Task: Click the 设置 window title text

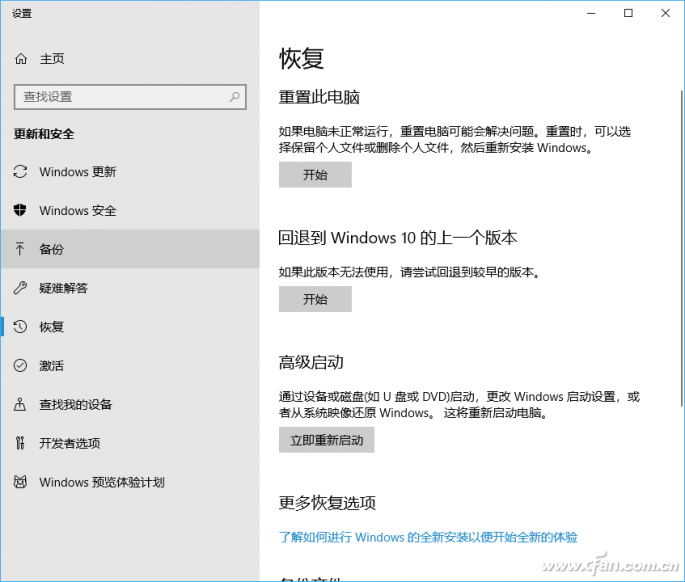Action: pos(22,14)
